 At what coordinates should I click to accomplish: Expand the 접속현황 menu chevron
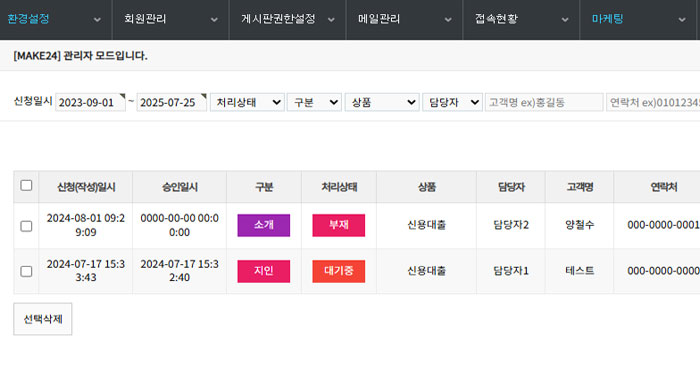565,20
